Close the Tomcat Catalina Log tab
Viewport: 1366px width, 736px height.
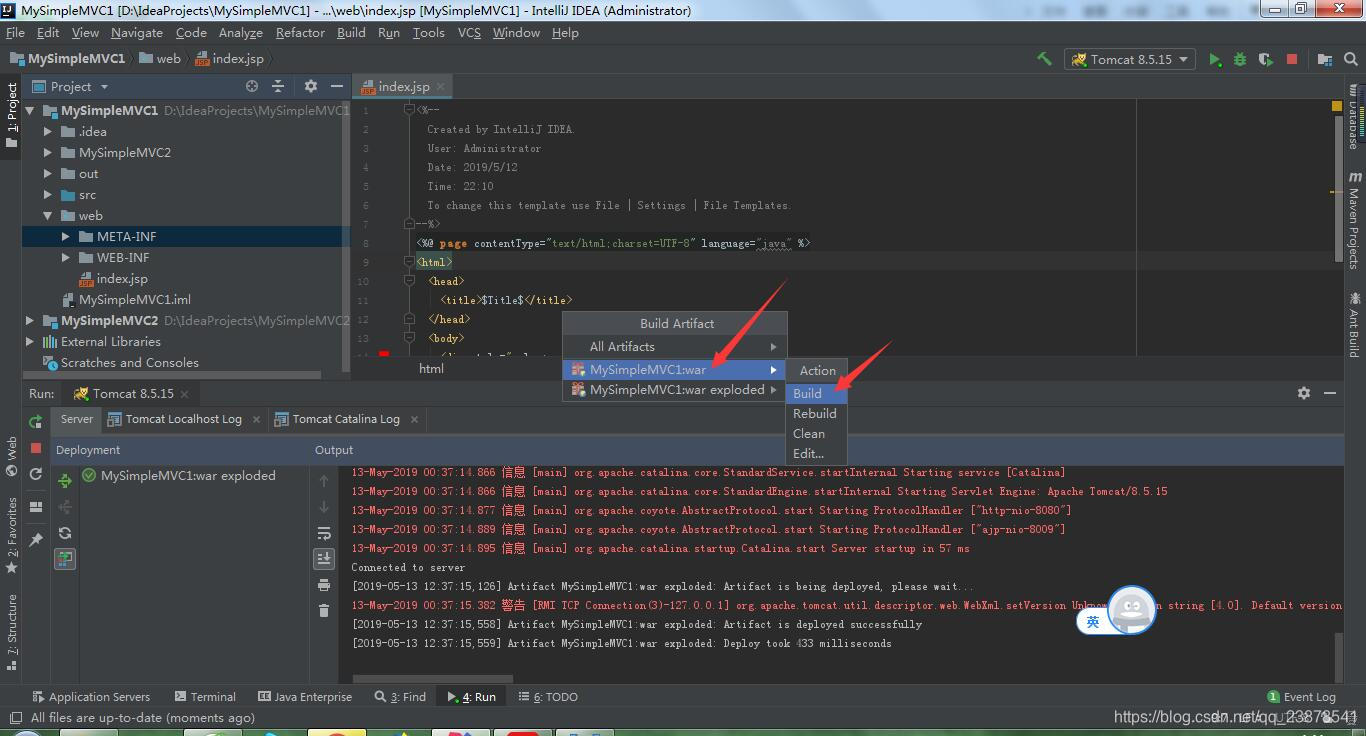(x=413, y=419)
